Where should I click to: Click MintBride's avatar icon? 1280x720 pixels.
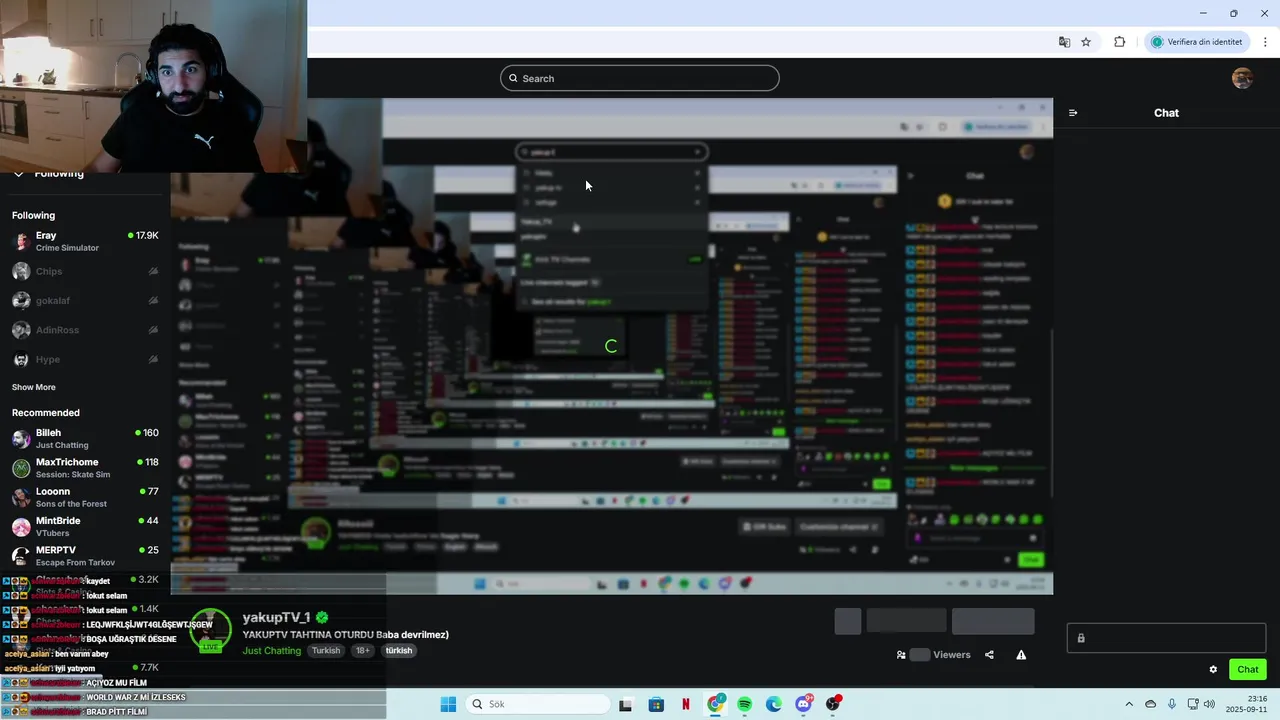click(x=21, y=527)
